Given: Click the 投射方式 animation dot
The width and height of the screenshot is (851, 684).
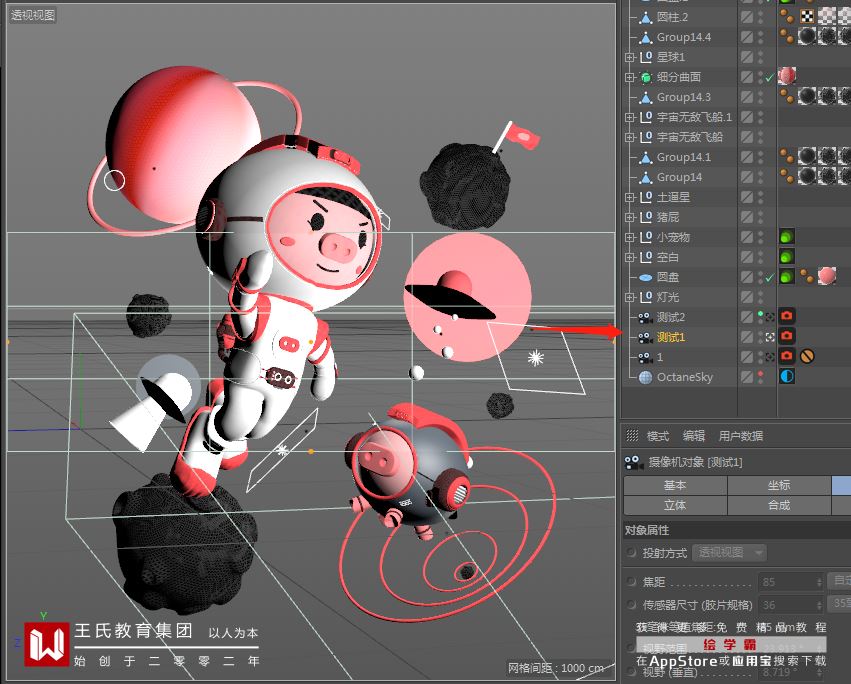Looking at the screenshot, I should tap(631, 553).
